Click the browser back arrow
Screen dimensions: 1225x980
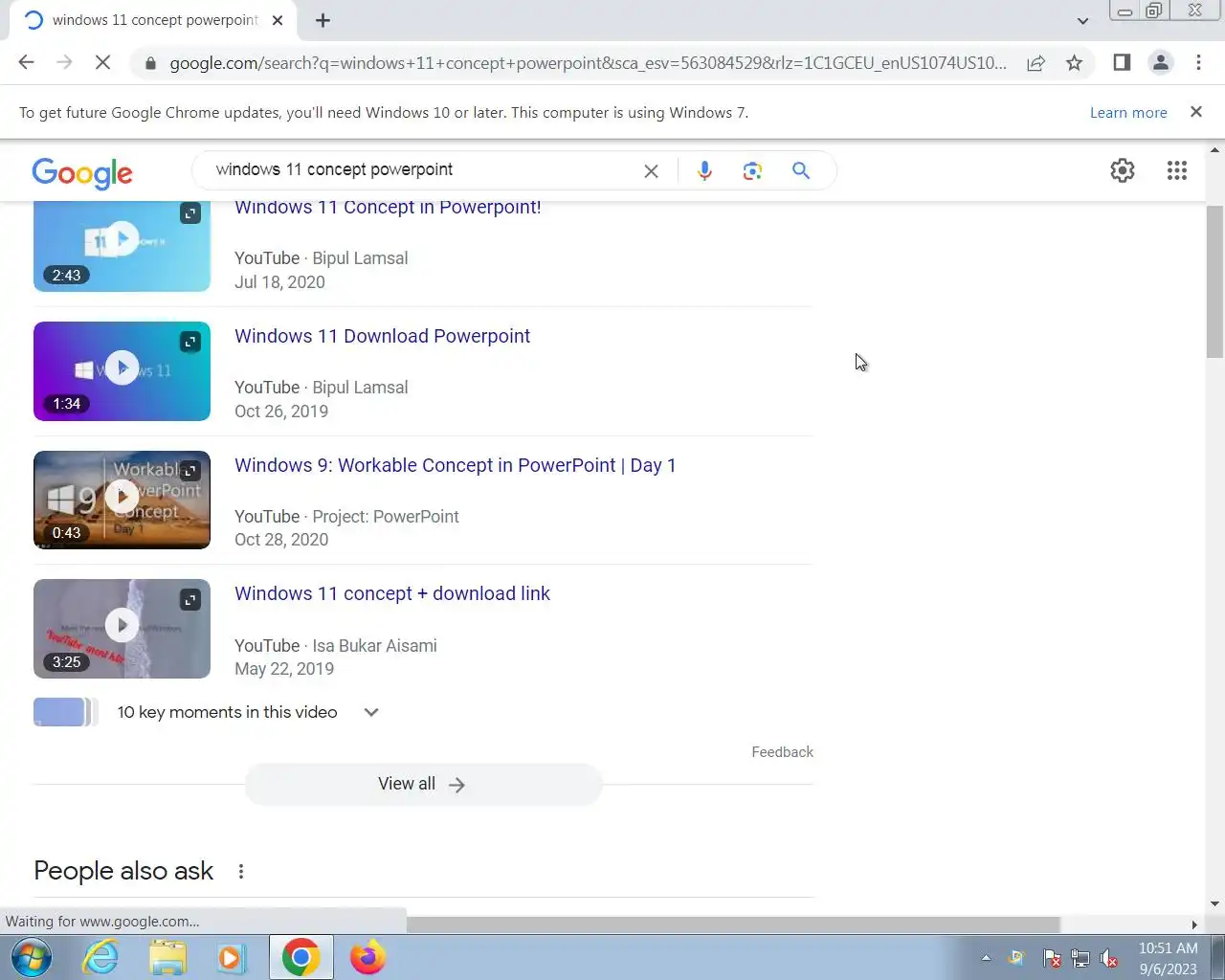coord(26,62)
